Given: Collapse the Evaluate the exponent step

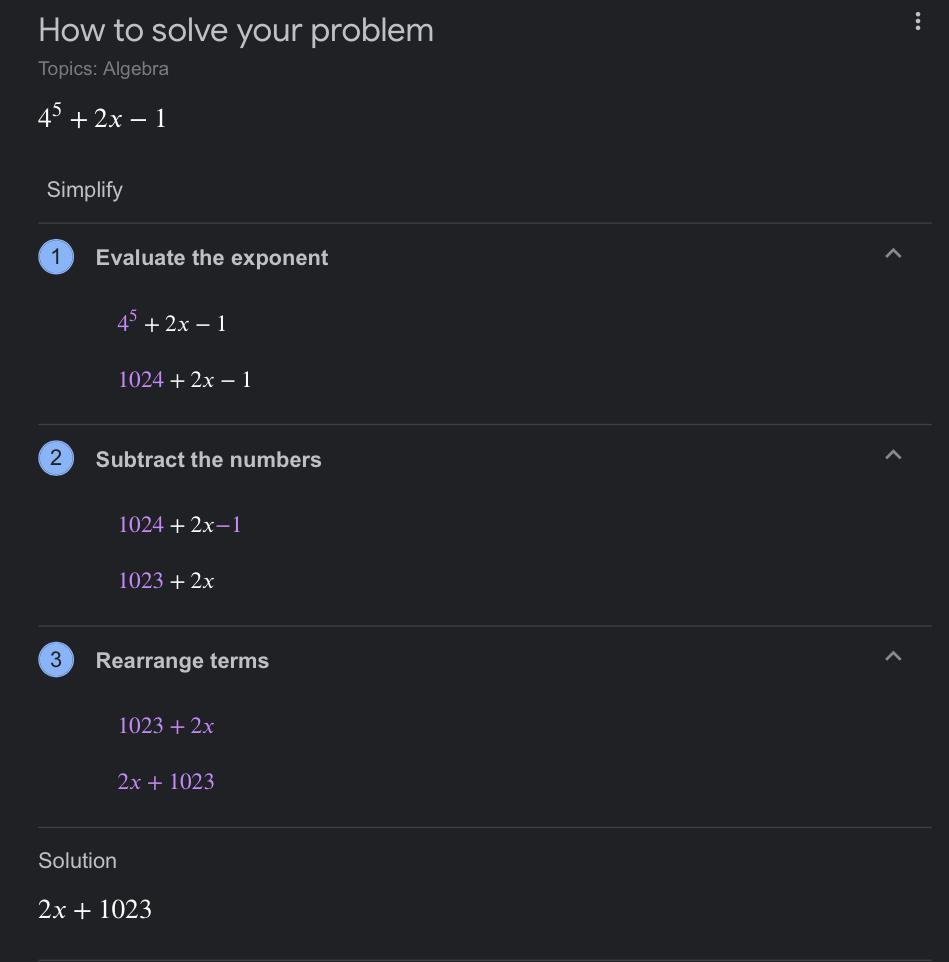Looking at the screenshot, I should (x=893, y=253).
